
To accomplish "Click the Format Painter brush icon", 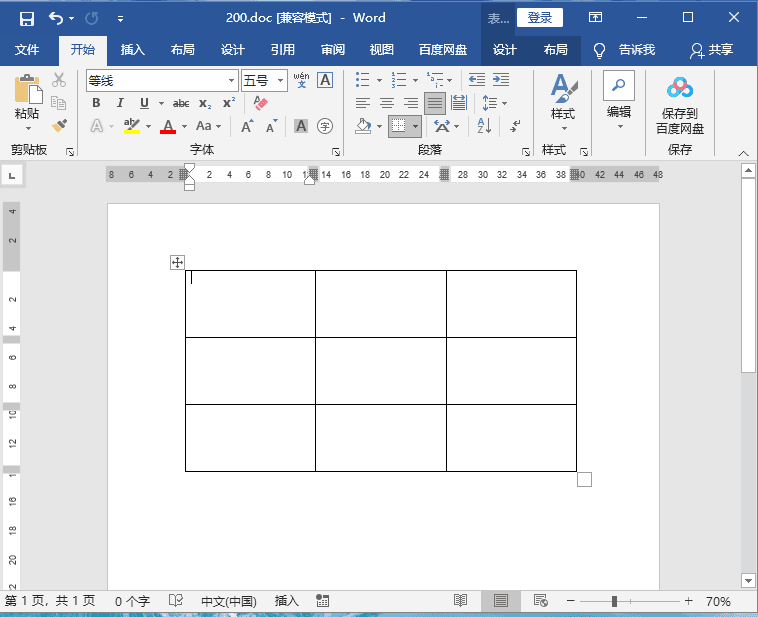I will click(x=59, y=126).
